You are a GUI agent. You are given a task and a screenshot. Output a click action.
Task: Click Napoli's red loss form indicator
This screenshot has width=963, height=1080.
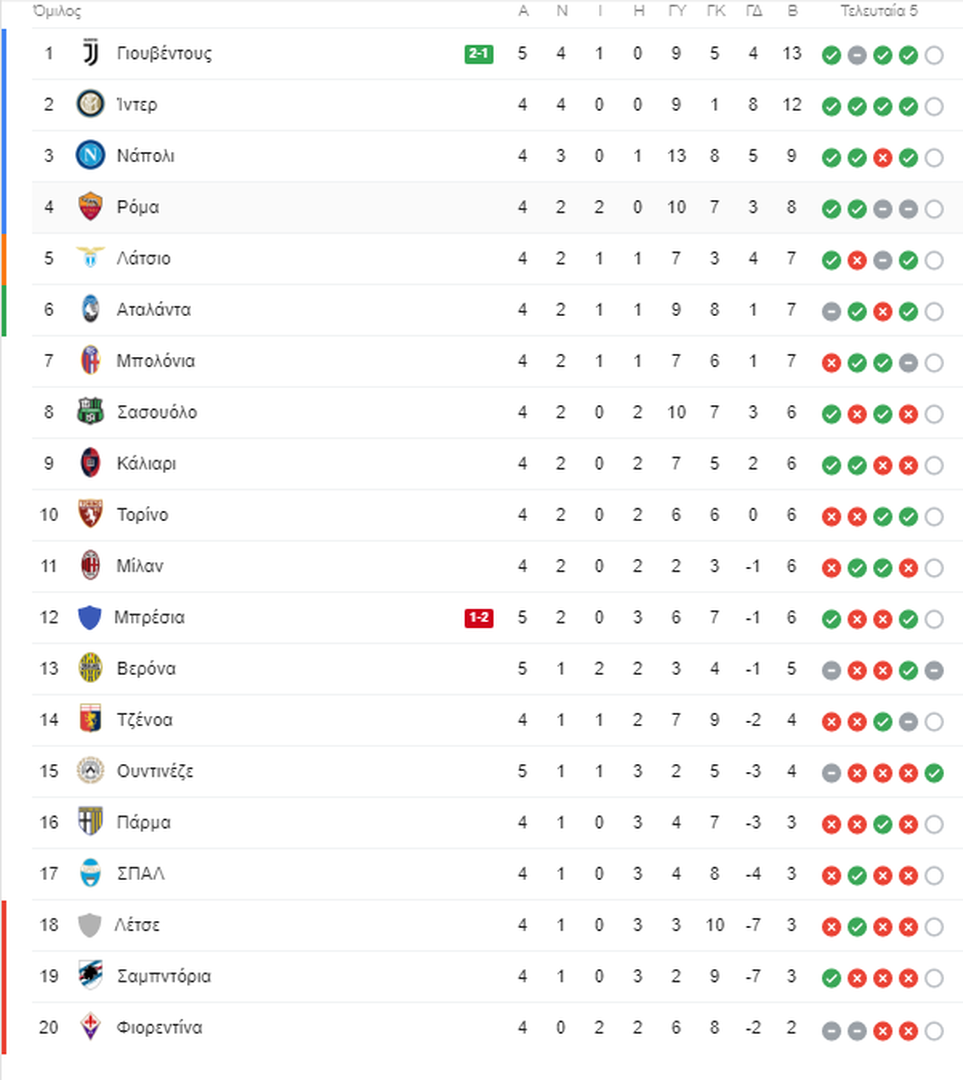[x=882, y=158]
